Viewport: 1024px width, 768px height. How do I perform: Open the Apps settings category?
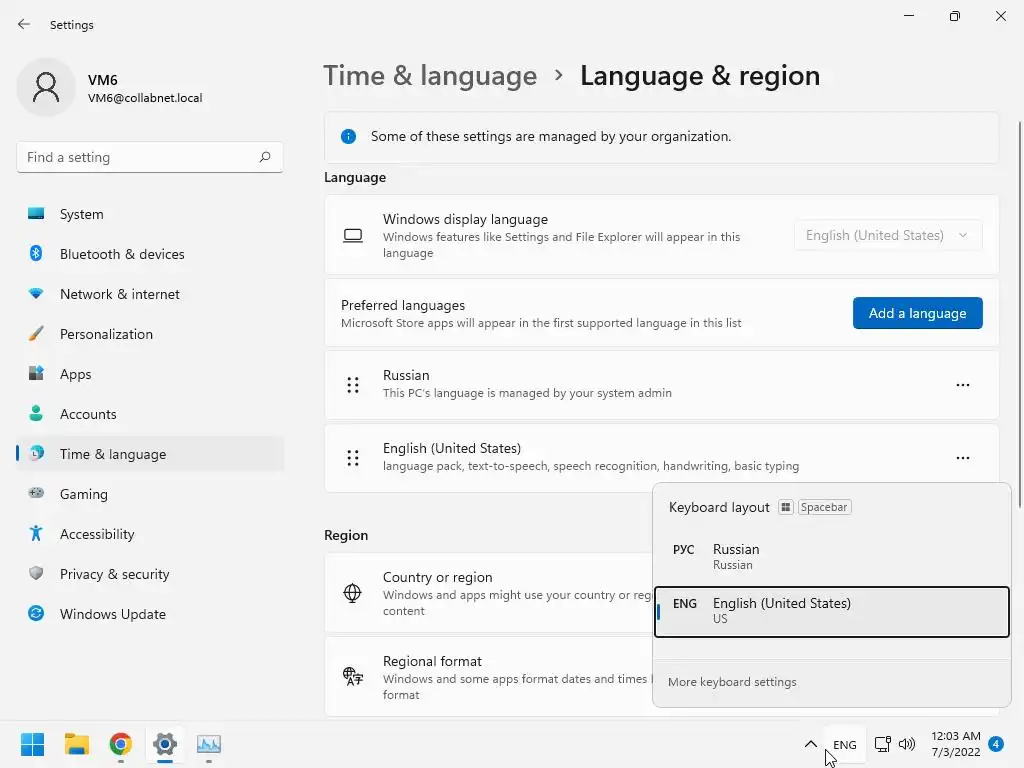point(150,374)
